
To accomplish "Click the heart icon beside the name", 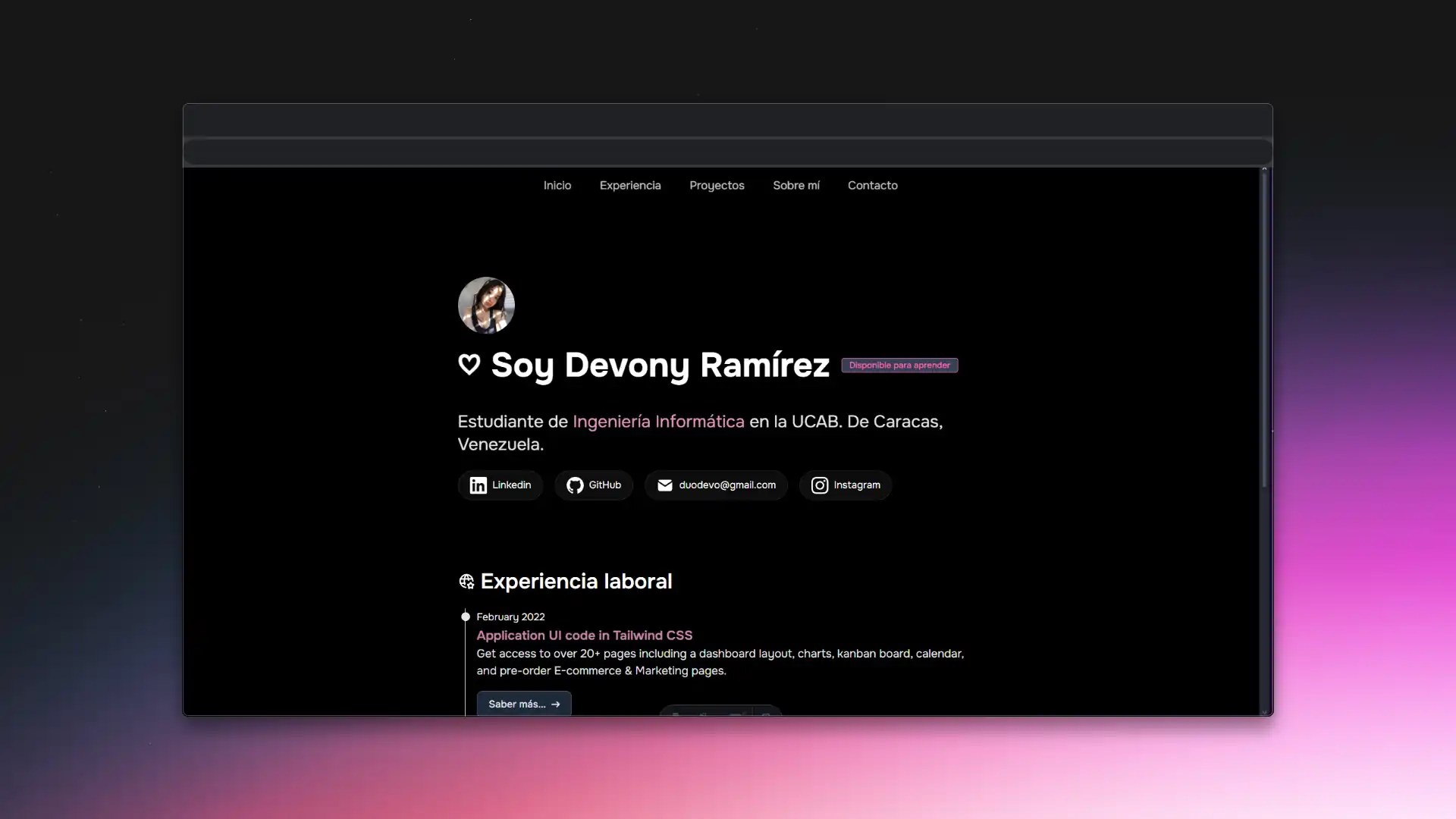I will (x=469, y=366).
